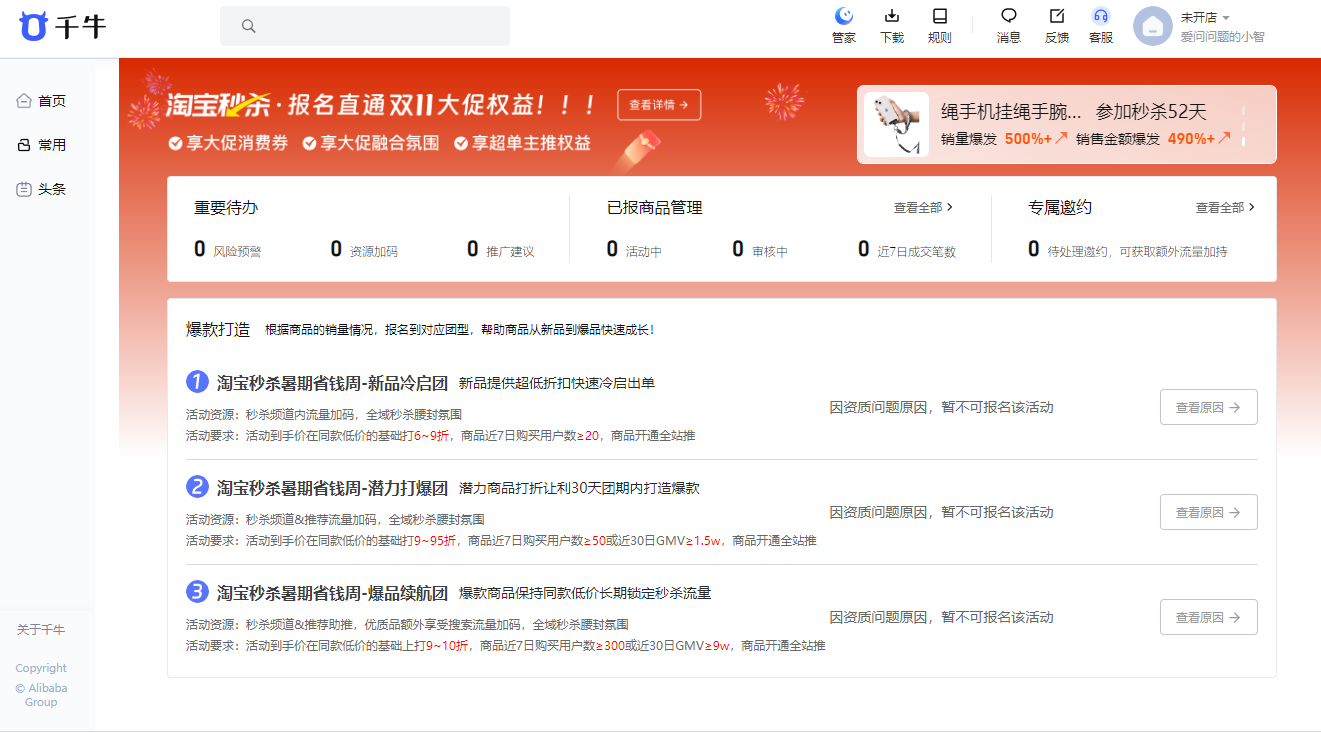Viewport: 1321px width, 732px height.
Task: Click 查看原因 for 爆品续航团
Action: tap(1208, 617)
